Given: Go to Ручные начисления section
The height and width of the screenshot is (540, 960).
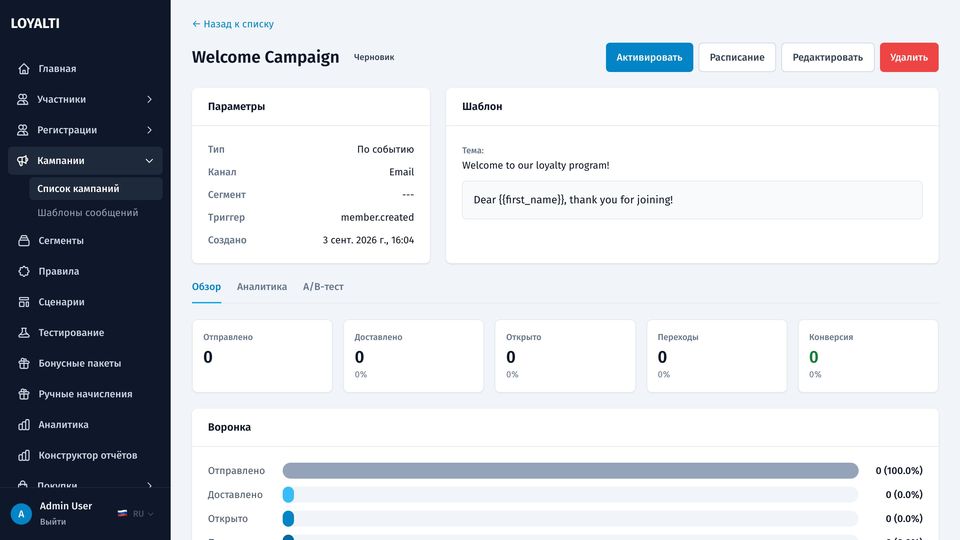Looking at the screenshot, I should 85,394.
